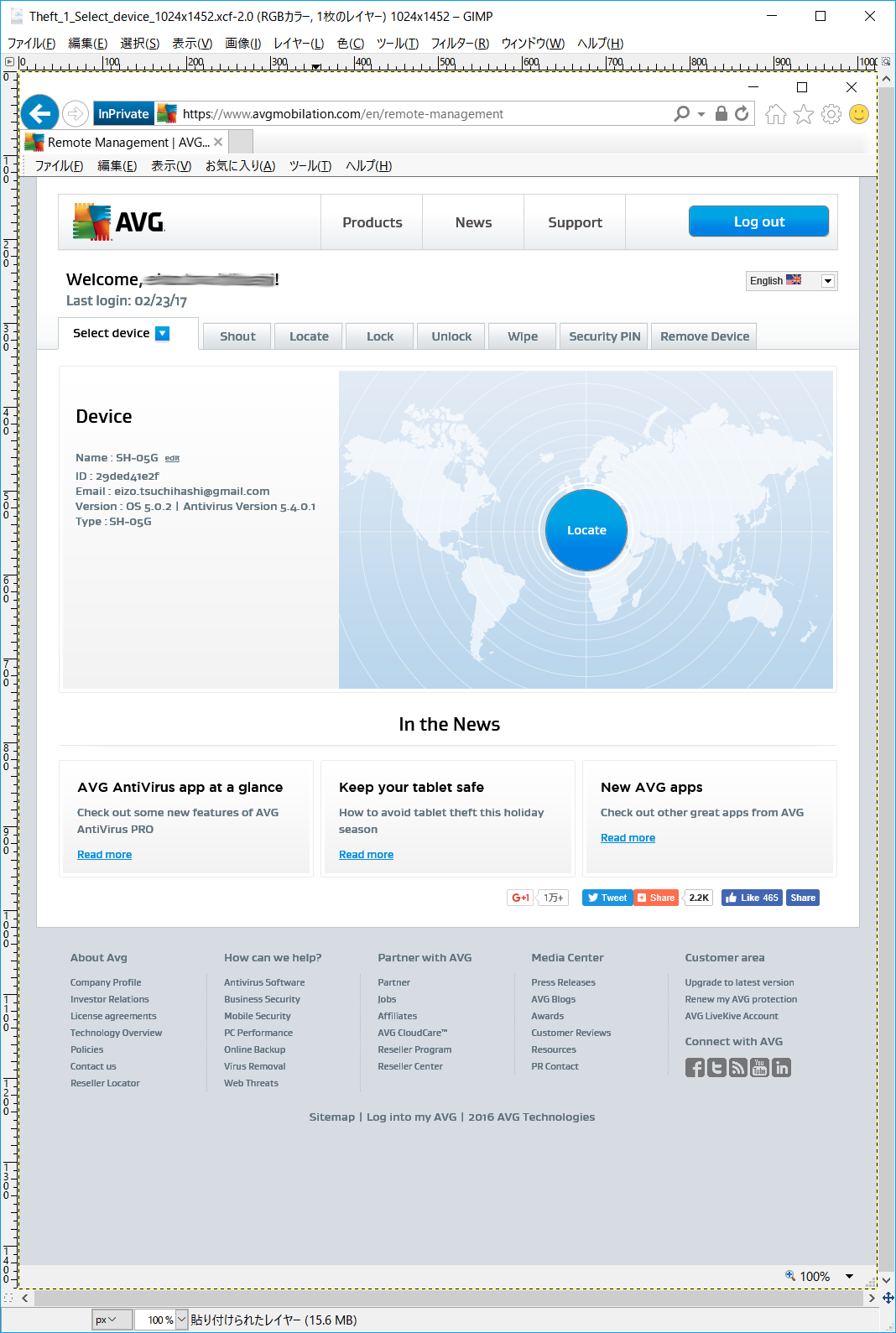This screenshot has width=896, height=1333.
Task: Click the smiley feedback icon
Action: coord(859,114)
